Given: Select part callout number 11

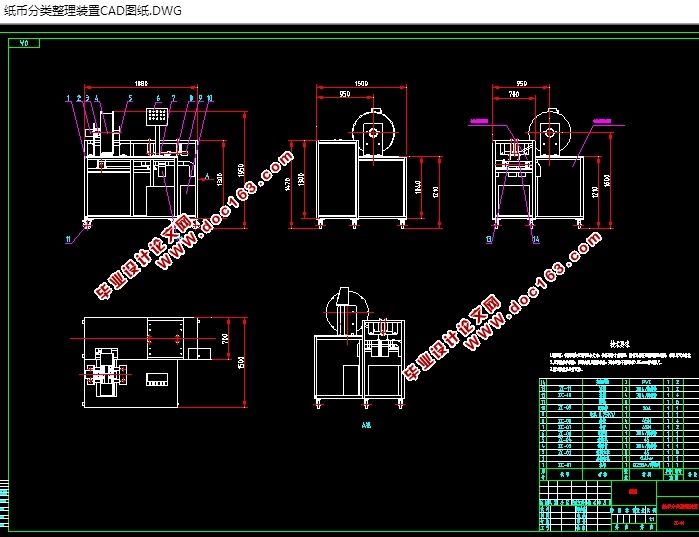Looking at the screenshot, I should (x=68, y=239).
